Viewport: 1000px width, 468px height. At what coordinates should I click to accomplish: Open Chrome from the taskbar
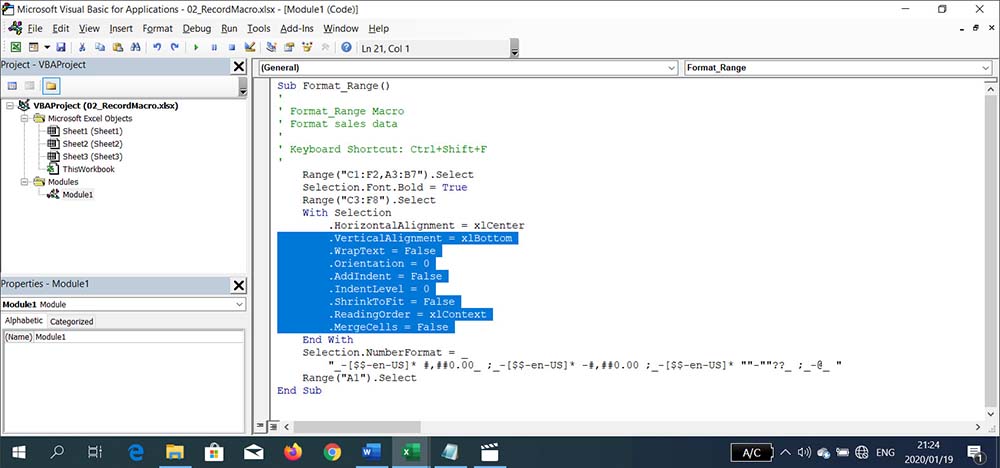332,453
